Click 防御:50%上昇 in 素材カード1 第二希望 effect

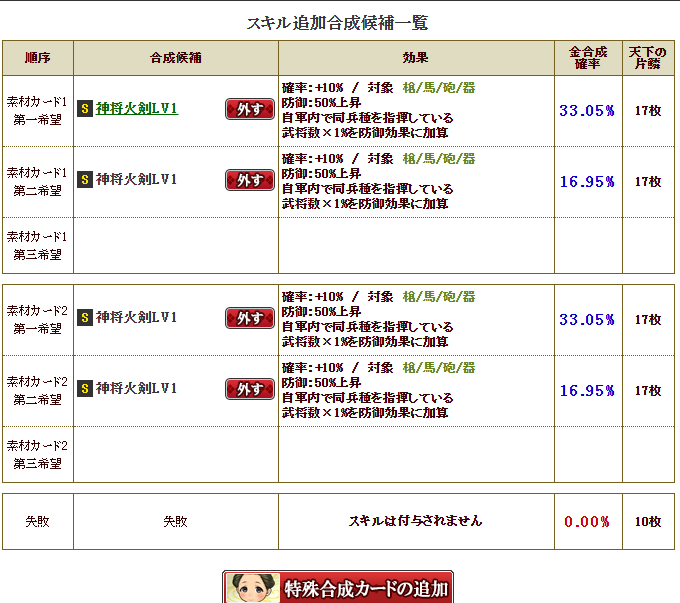tap(321, 174)
